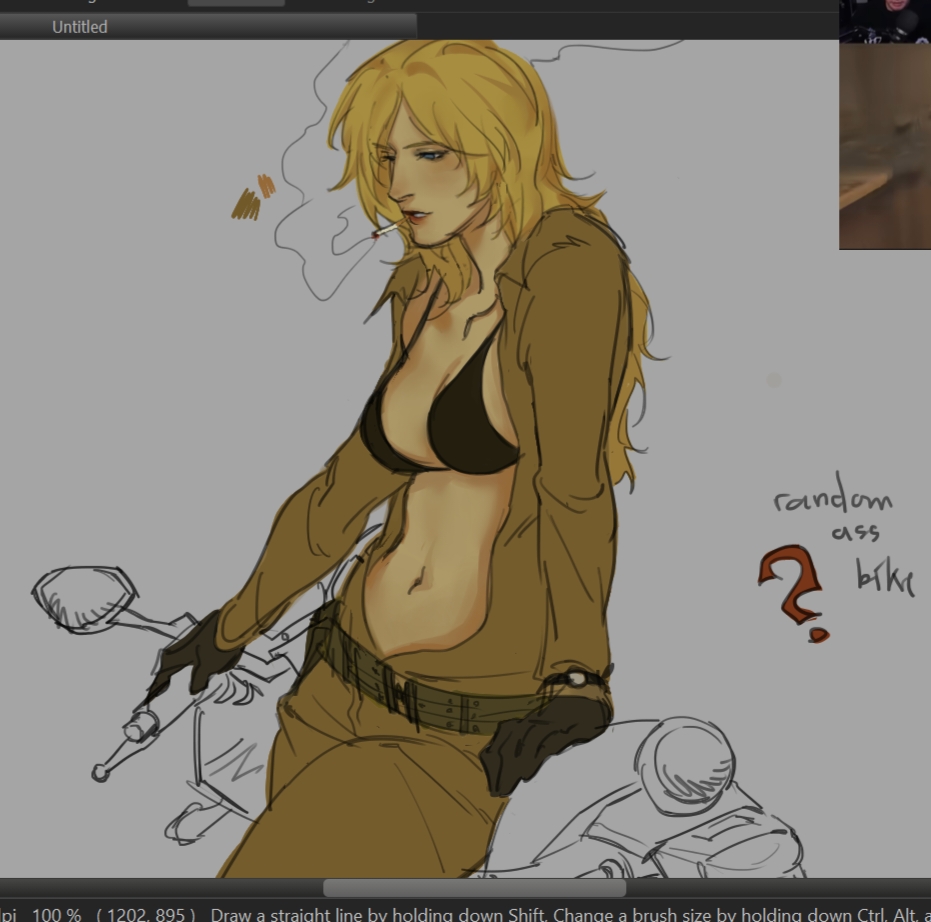Click the lit tip of the cigarette
The image size is (931, 922).
(376, 235)
